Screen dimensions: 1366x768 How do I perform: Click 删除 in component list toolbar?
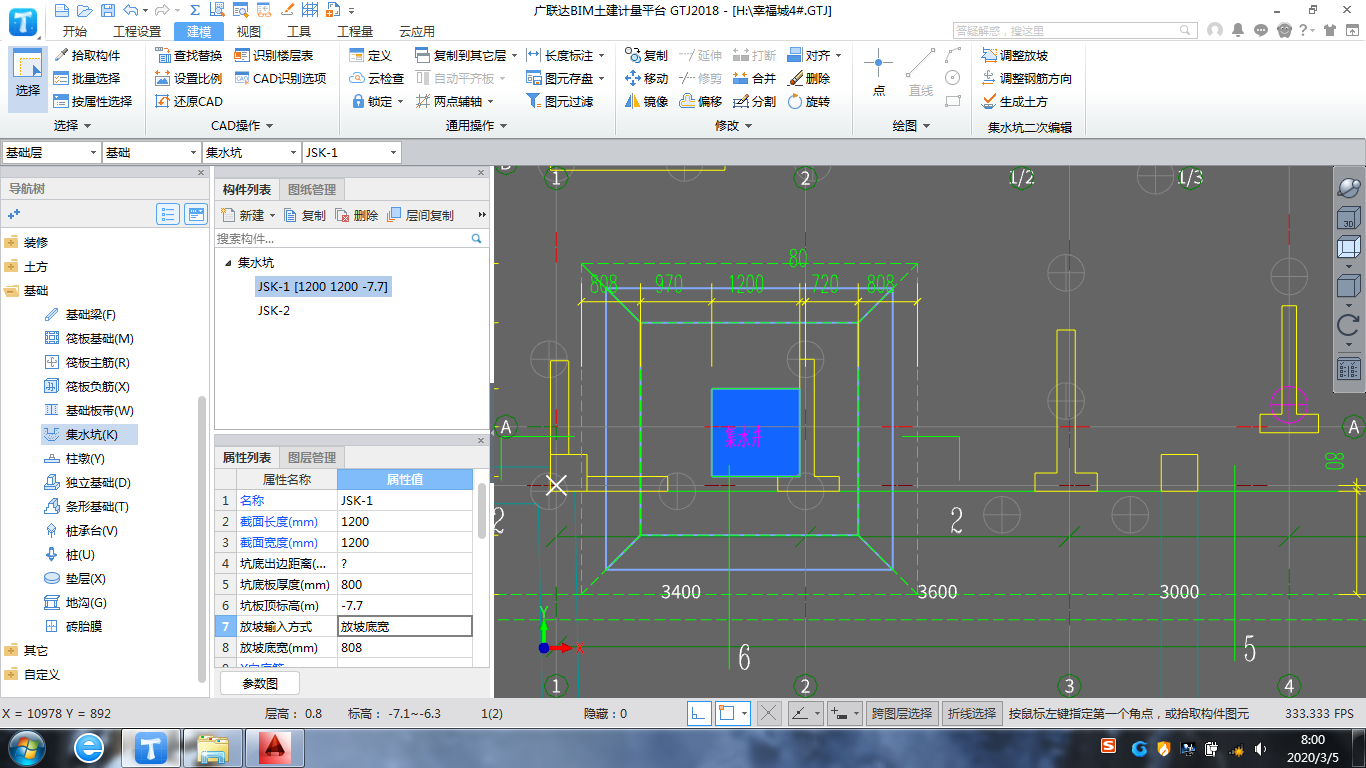pyautogui.click(x=356, y=215)
